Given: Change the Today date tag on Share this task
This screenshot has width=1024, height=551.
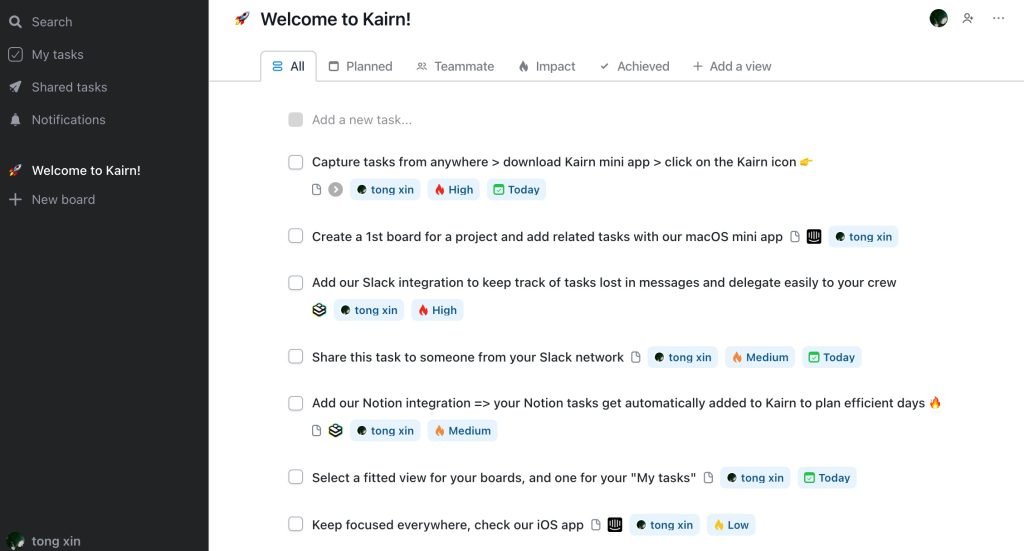Looking at the screenshot, I should click(831, 357).
